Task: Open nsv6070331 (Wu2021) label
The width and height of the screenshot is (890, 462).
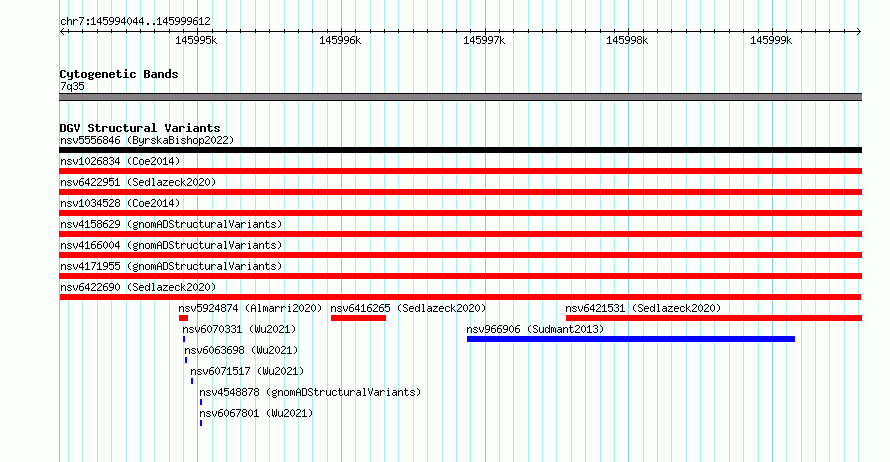Action: [x=240, y=329]
